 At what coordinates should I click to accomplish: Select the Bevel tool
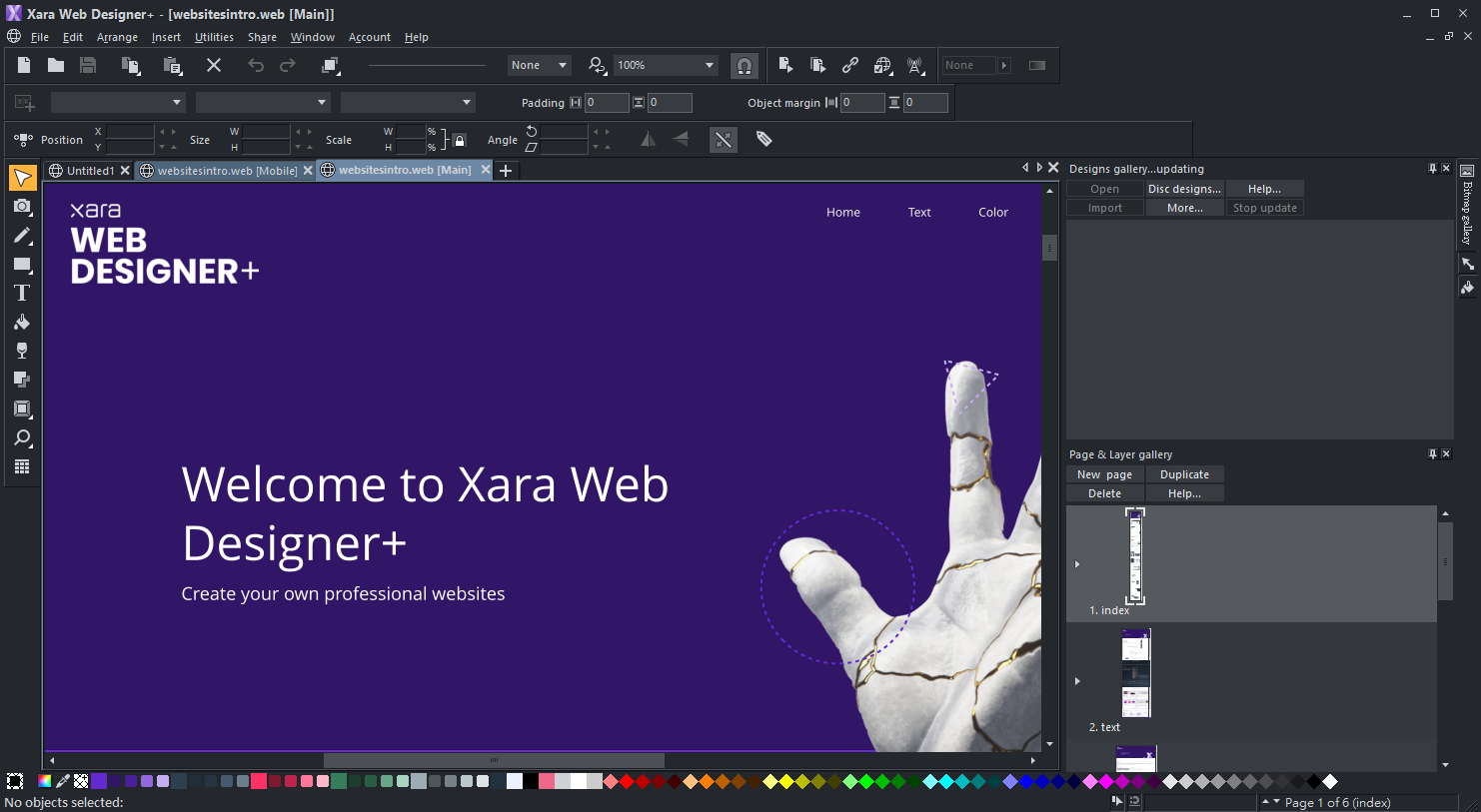[22, 408]
